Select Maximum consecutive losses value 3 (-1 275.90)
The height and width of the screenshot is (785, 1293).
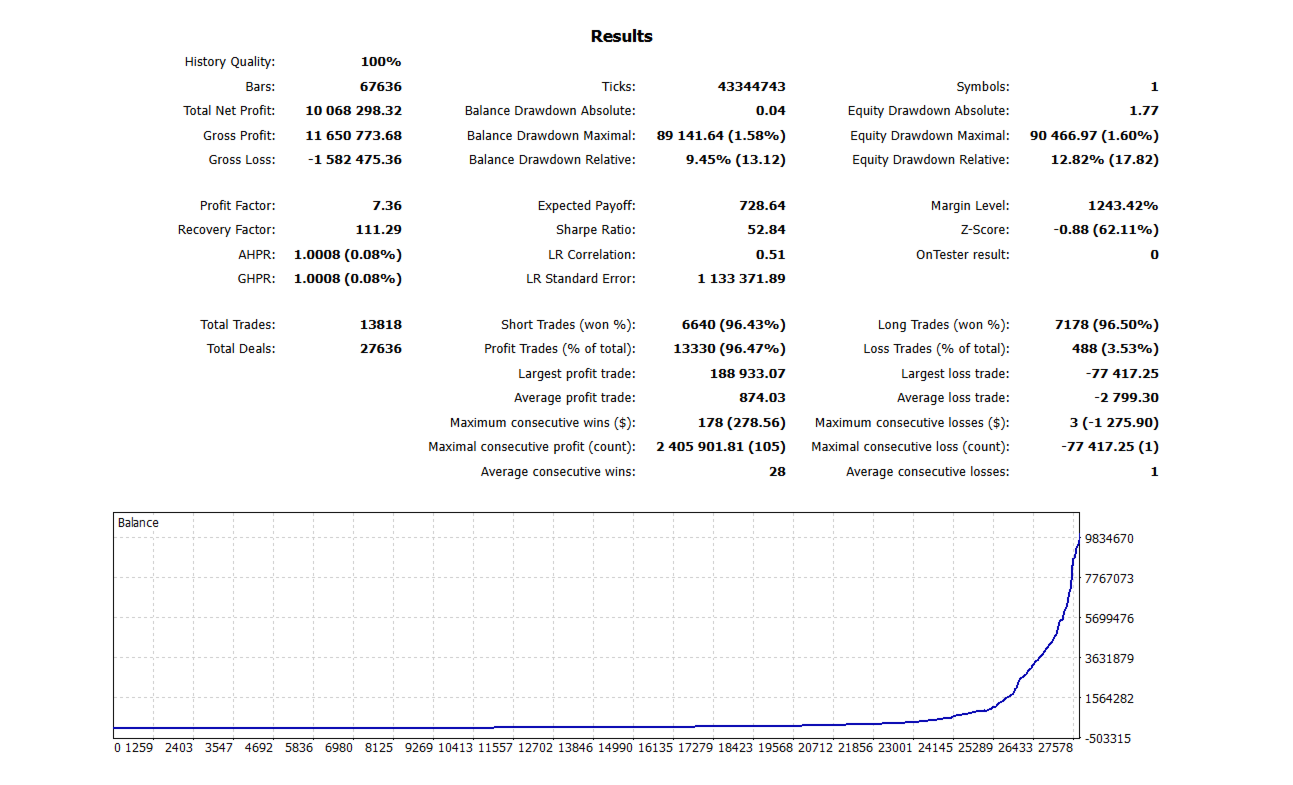click(1114, 423)
